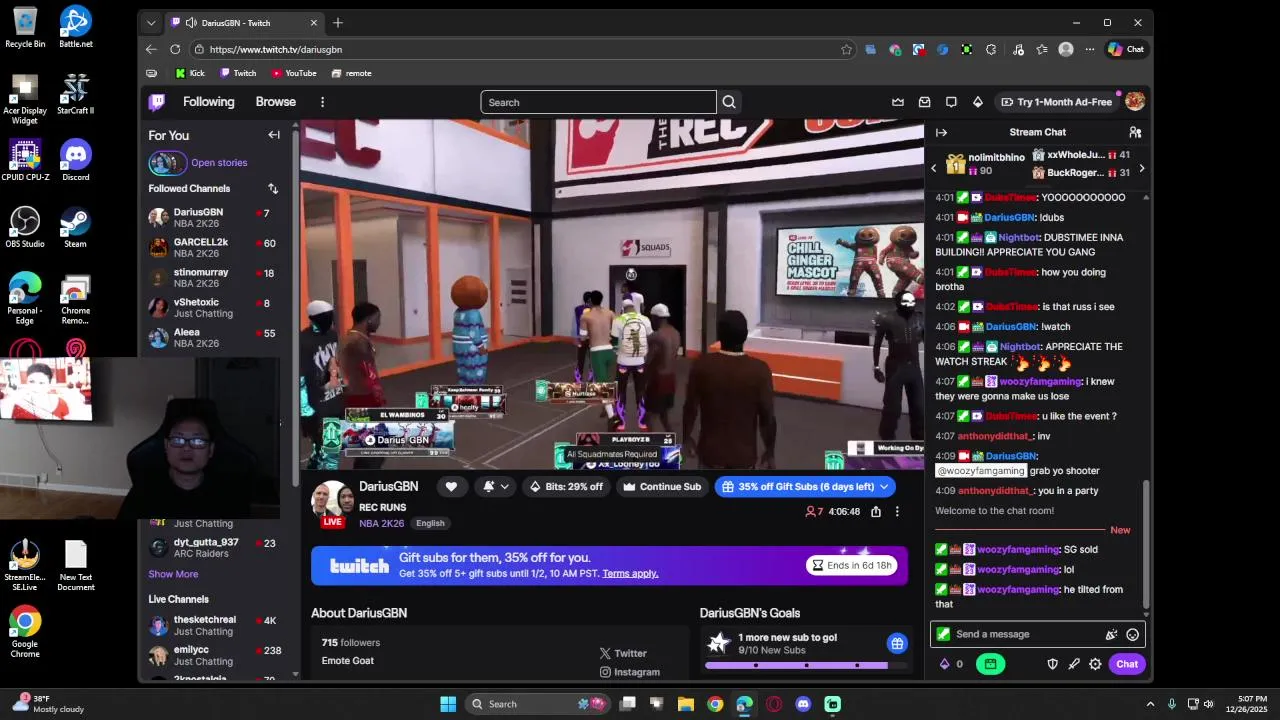Refresh the browser page

coord(175,49)
